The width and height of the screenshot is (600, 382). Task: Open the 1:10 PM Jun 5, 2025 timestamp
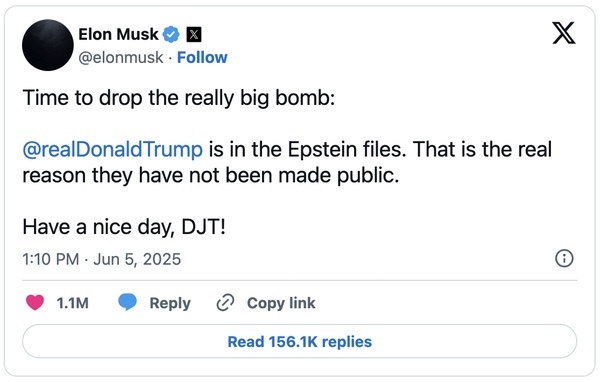click(x=101, y=259)
